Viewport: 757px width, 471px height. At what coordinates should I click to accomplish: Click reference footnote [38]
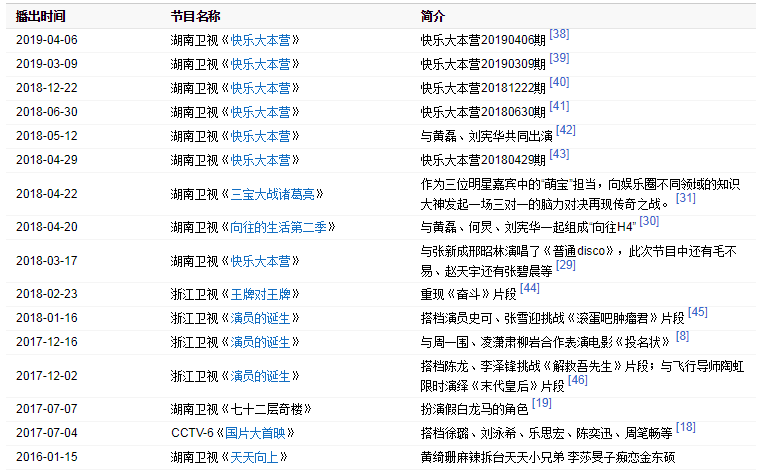point(559,34)
